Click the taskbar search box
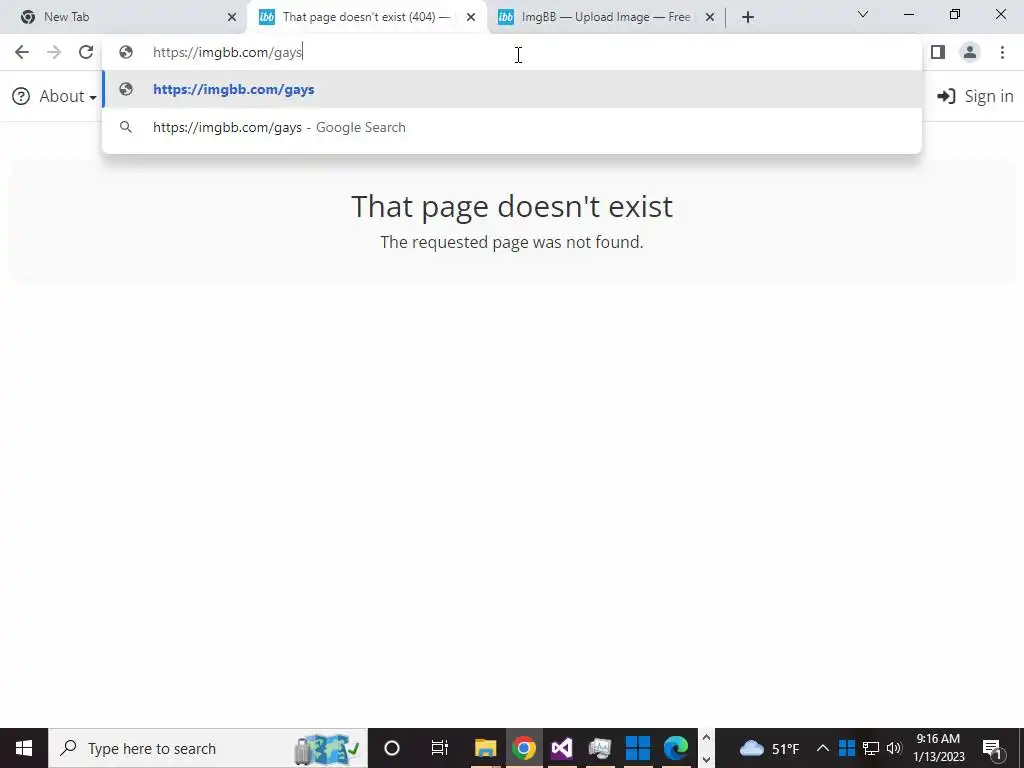The width and height of the screenshot is (1024, 768). pos(208,748)
